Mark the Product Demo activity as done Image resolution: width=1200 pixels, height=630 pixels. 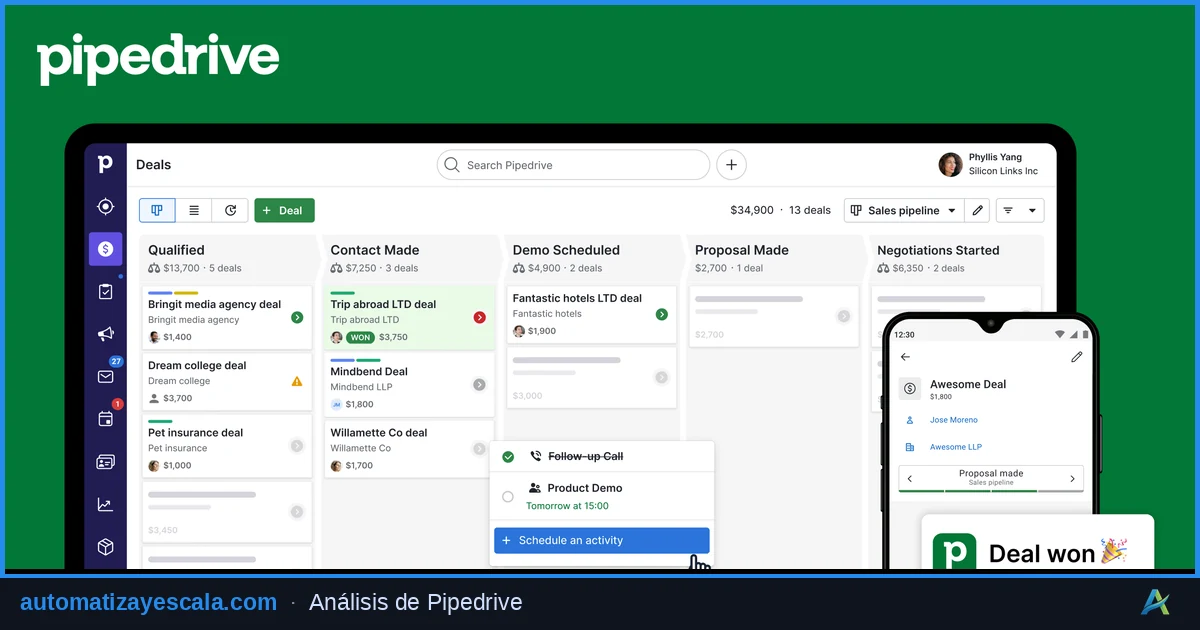coord(508,496)
